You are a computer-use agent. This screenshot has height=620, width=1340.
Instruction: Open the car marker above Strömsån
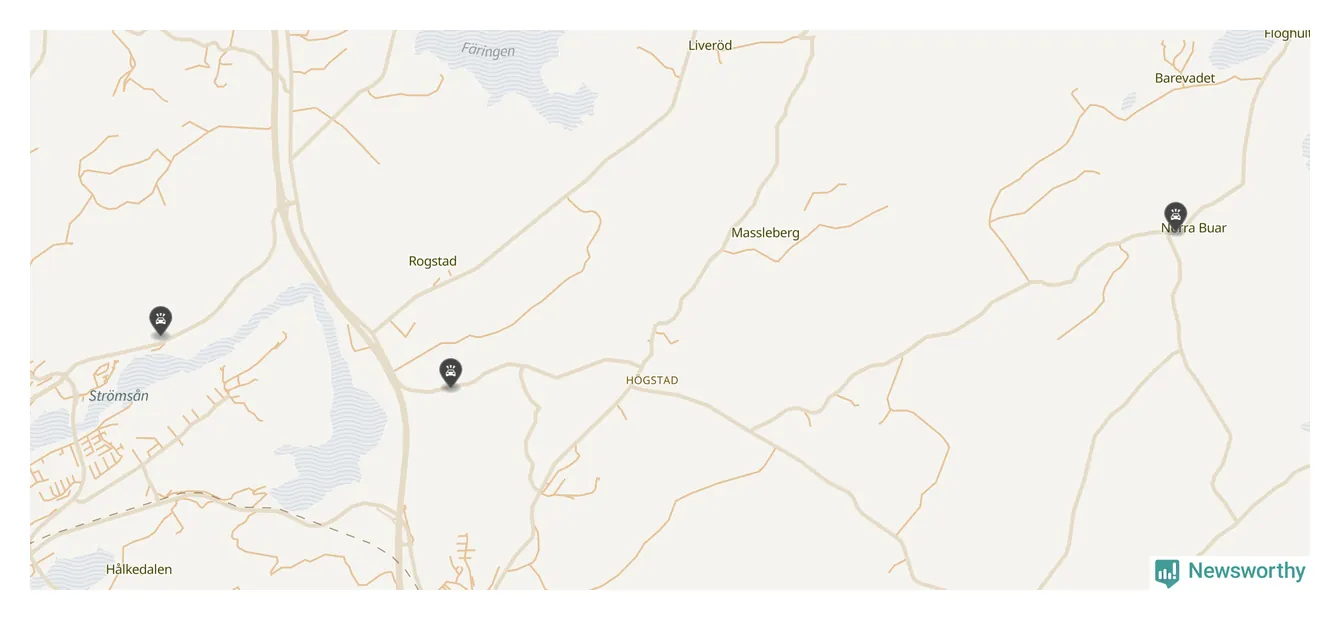(x=160, y=321)
